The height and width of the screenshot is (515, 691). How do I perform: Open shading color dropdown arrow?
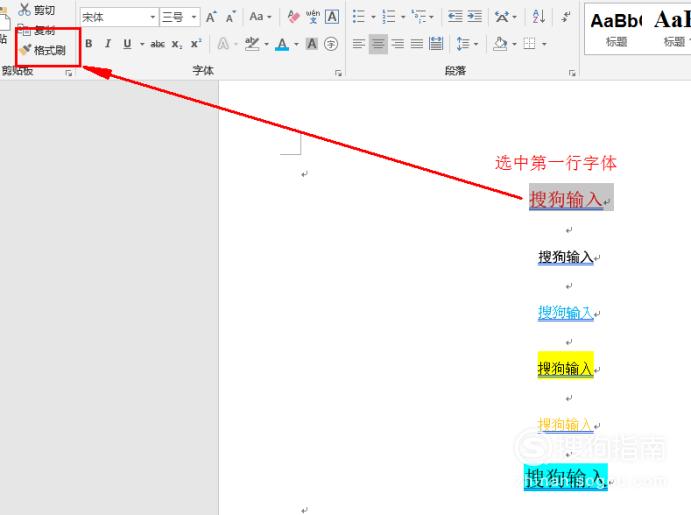click(x=514, y=44)
